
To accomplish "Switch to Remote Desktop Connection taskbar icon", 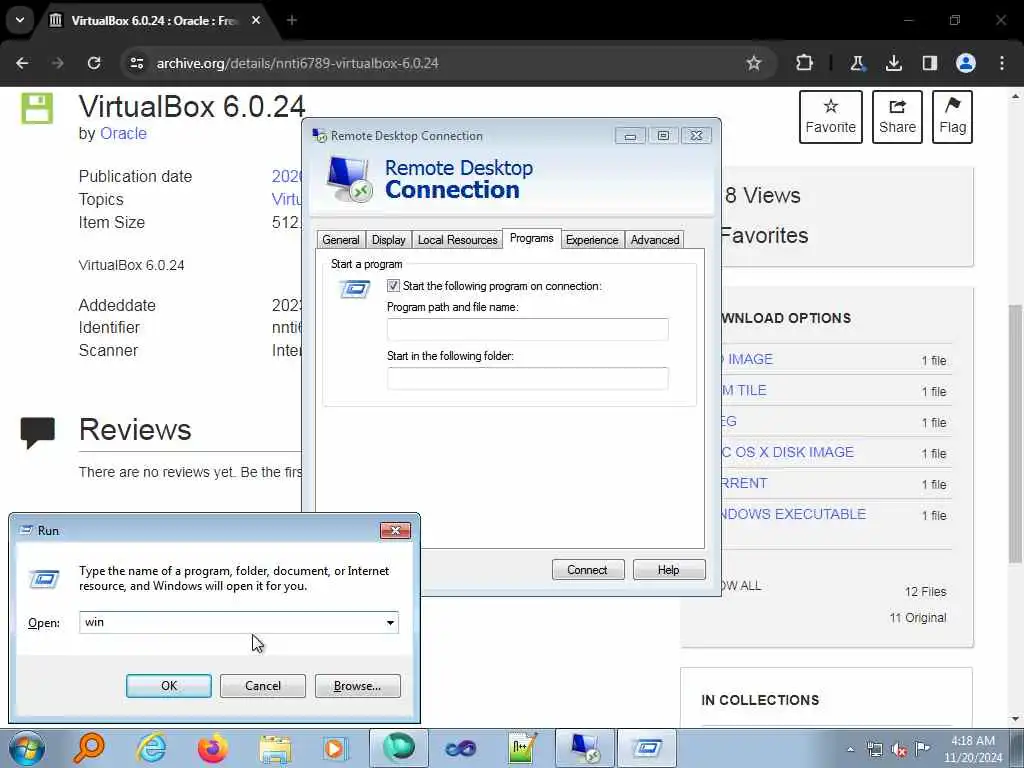I will coord(584,748).
